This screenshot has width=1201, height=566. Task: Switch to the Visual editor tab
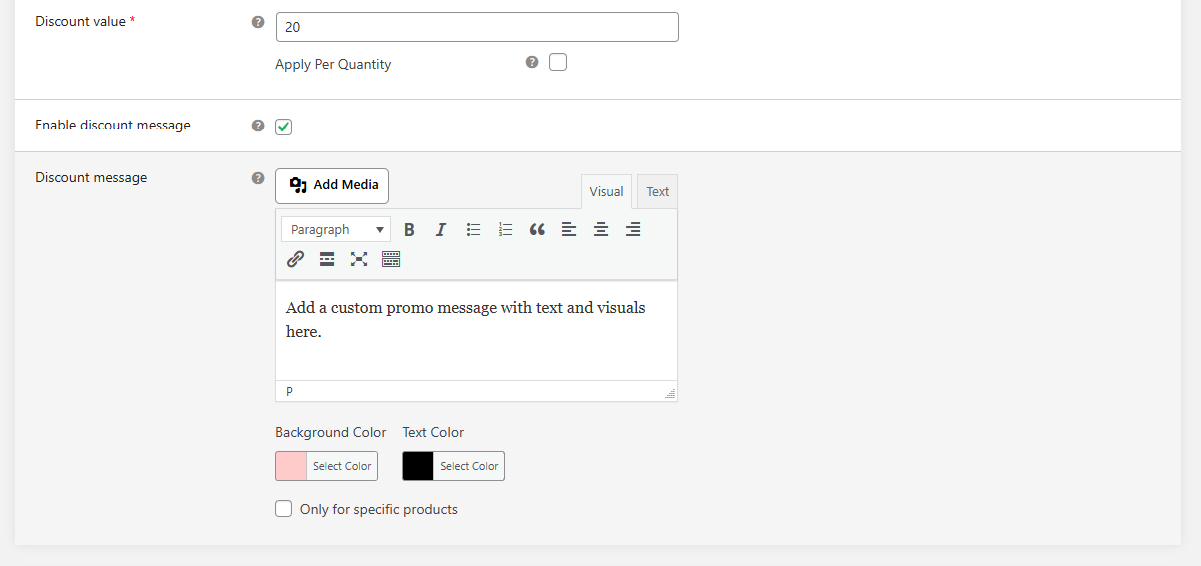pos(606,191)
